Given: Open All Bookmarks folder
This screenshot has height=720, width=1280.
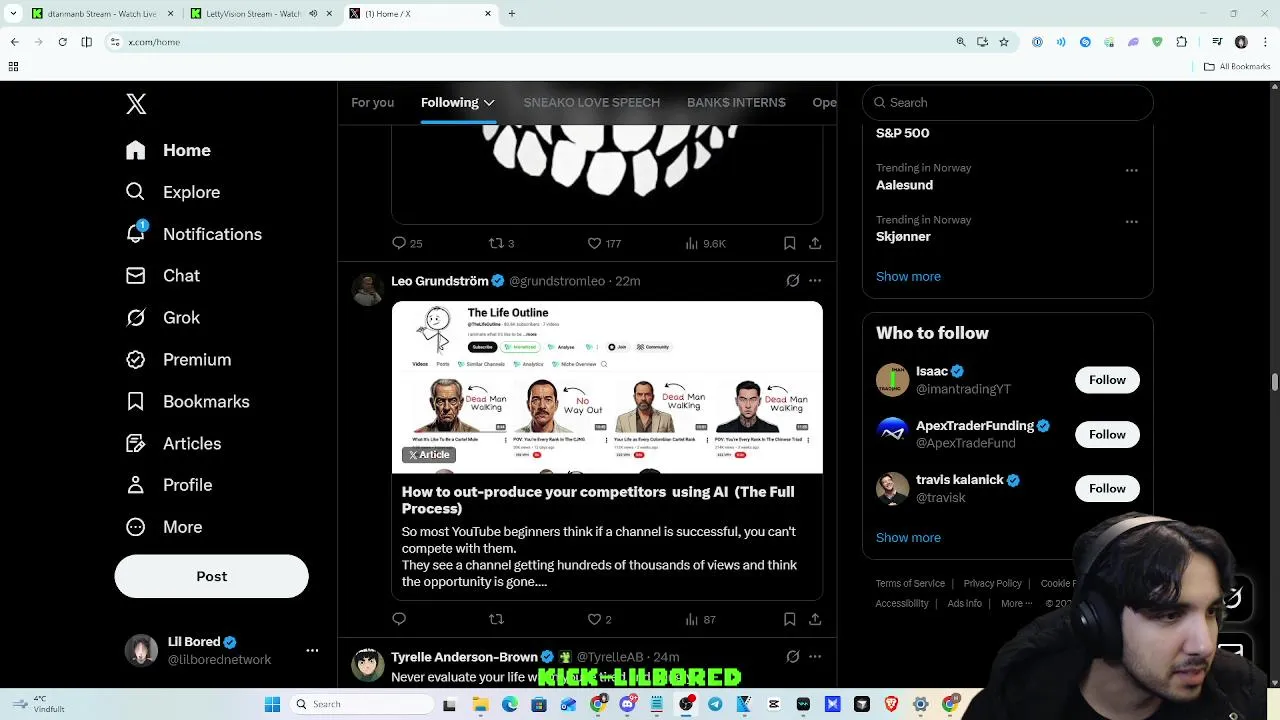Looking at the screenshot, I should [x=1237, y=67].
